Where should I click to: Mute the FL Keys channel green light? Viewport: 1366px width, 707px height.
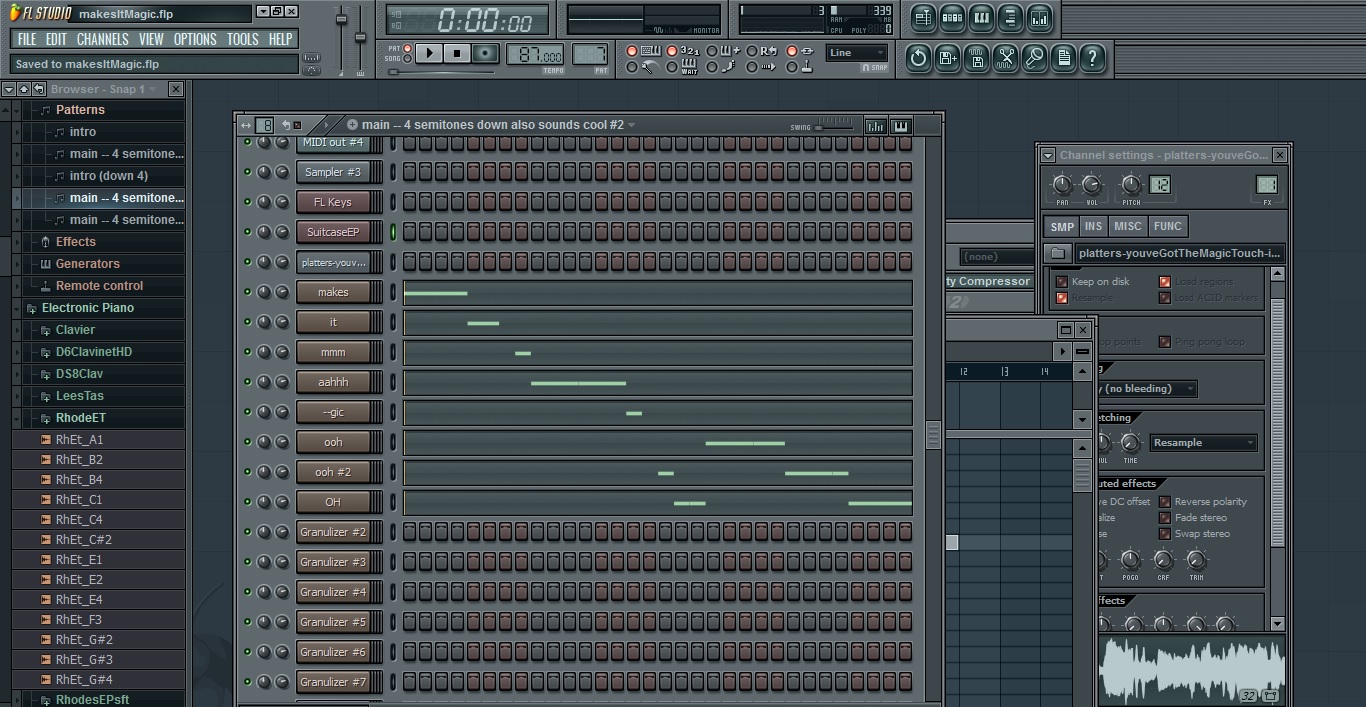click(247, 202)
